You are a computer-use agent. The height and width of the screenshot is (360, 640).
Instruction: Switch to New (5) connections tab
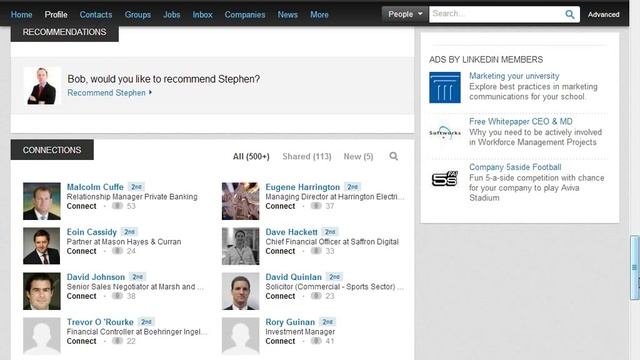pos(358,156)
